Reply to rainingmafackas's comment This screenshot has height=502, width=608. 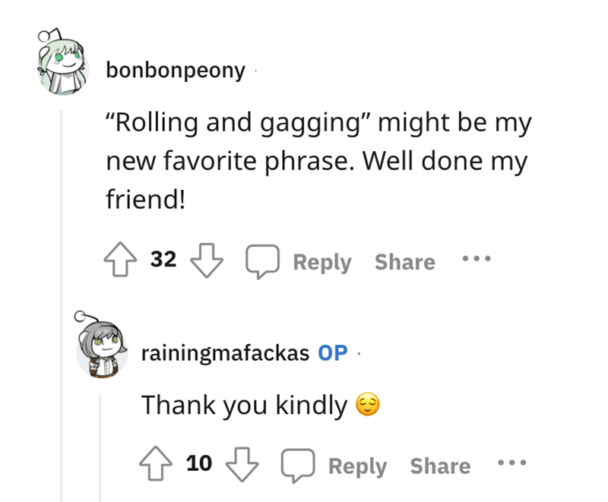tap(357, 466)
